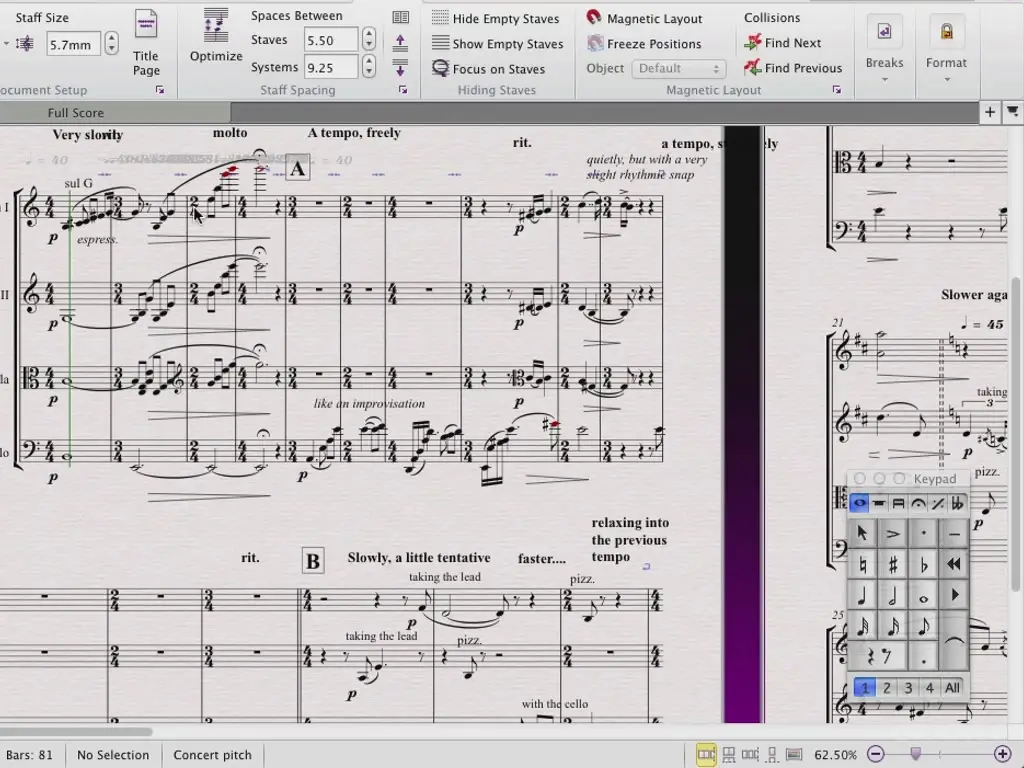Apply a natural sign on the Keypad

[862, 564]
